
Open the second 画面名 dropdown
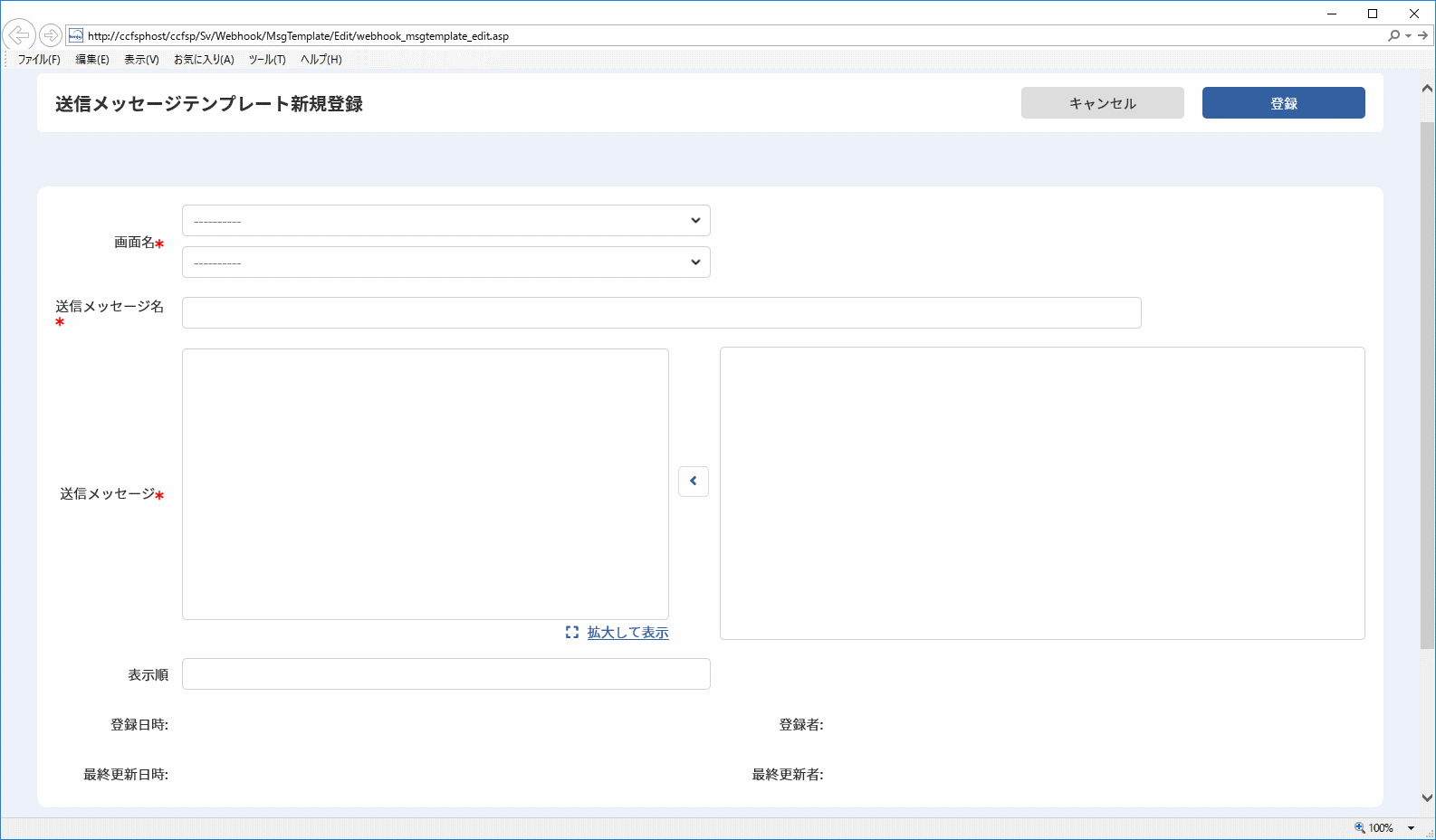click(446, 262)
